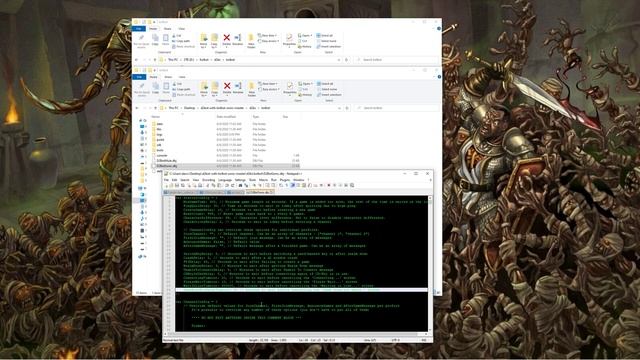The width and height of the screenshot is (640, 360).
Task: Click the New file icon in Notepad++ toolbar
Action: pos(166,185)
